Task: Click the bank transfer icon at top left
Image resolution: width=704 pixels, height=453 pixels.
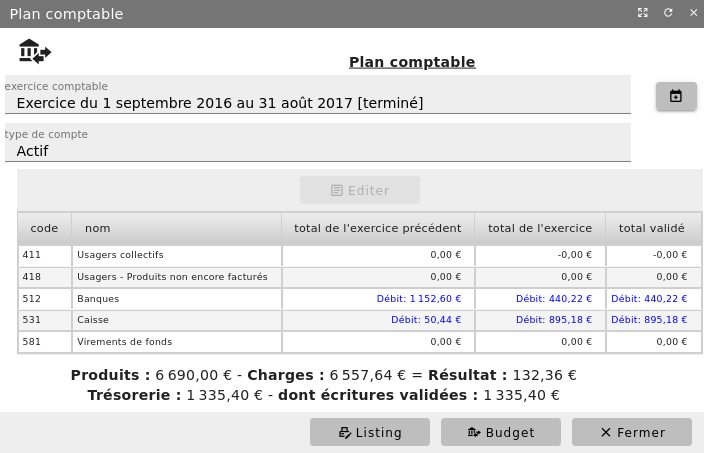Action: pyautogui.click(x=34, y=51)
